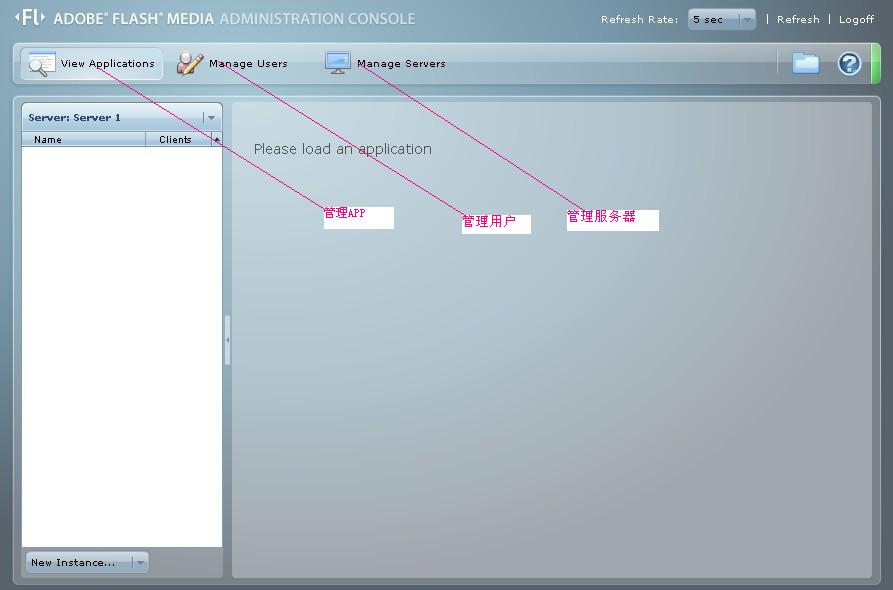This screenshot has height=590, width=893.
Task: Open the View Applications tab
Action: coord(92,64)
